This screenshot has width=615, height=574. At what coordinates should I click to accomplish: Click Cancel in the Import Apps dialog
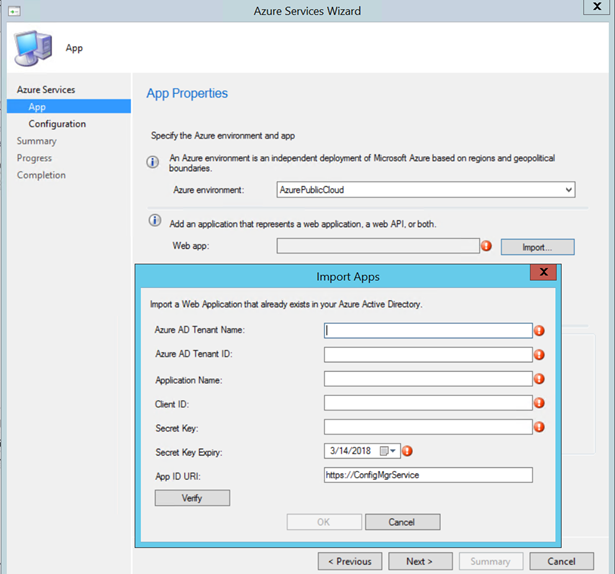402,522
